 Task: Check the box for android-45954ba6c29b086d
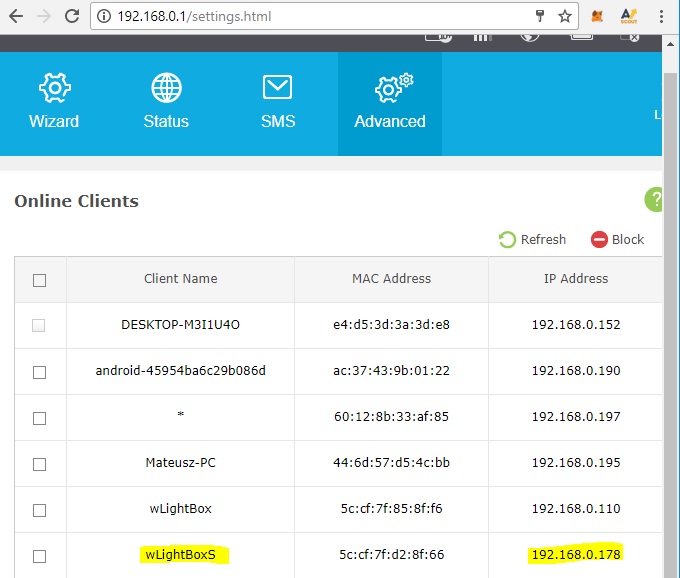(40, 372)
